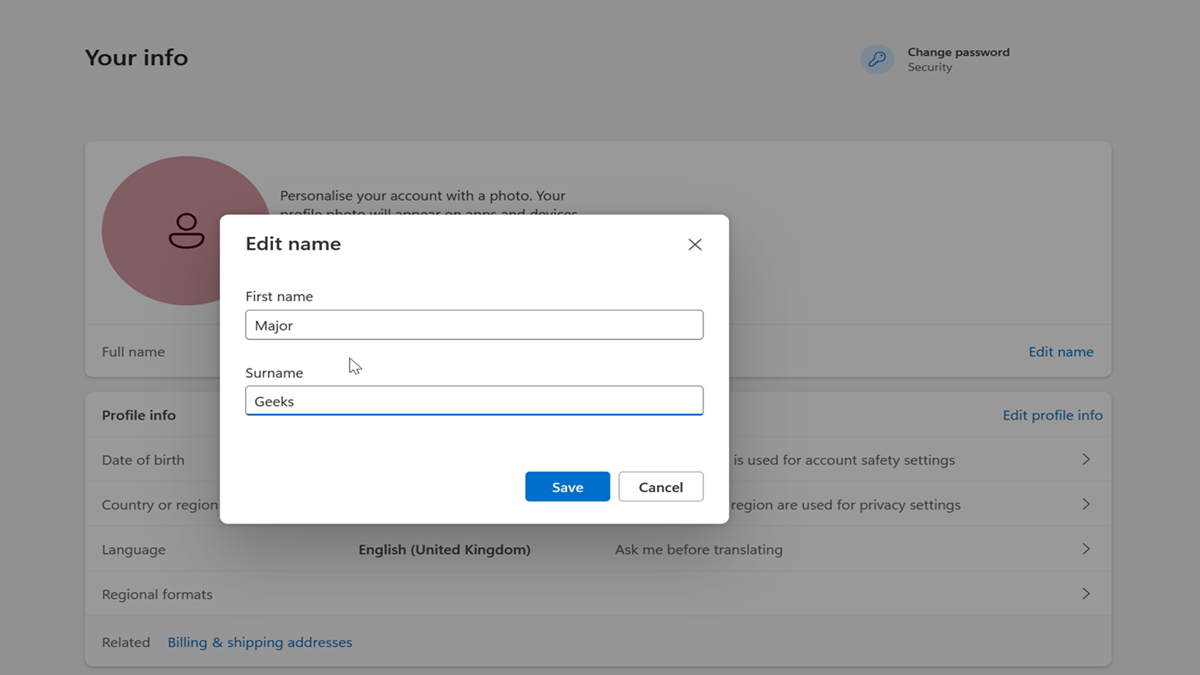Expand the Language row chevron
The image size is (1200, 675).
tap(1086, 549)
